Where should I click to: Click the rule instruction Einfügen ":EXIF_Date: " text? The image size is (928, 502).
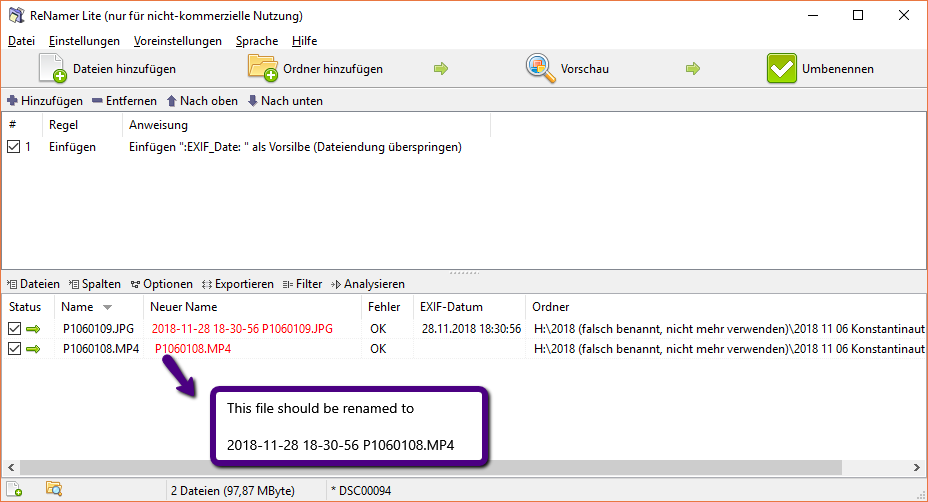click(x=295, y=147)
